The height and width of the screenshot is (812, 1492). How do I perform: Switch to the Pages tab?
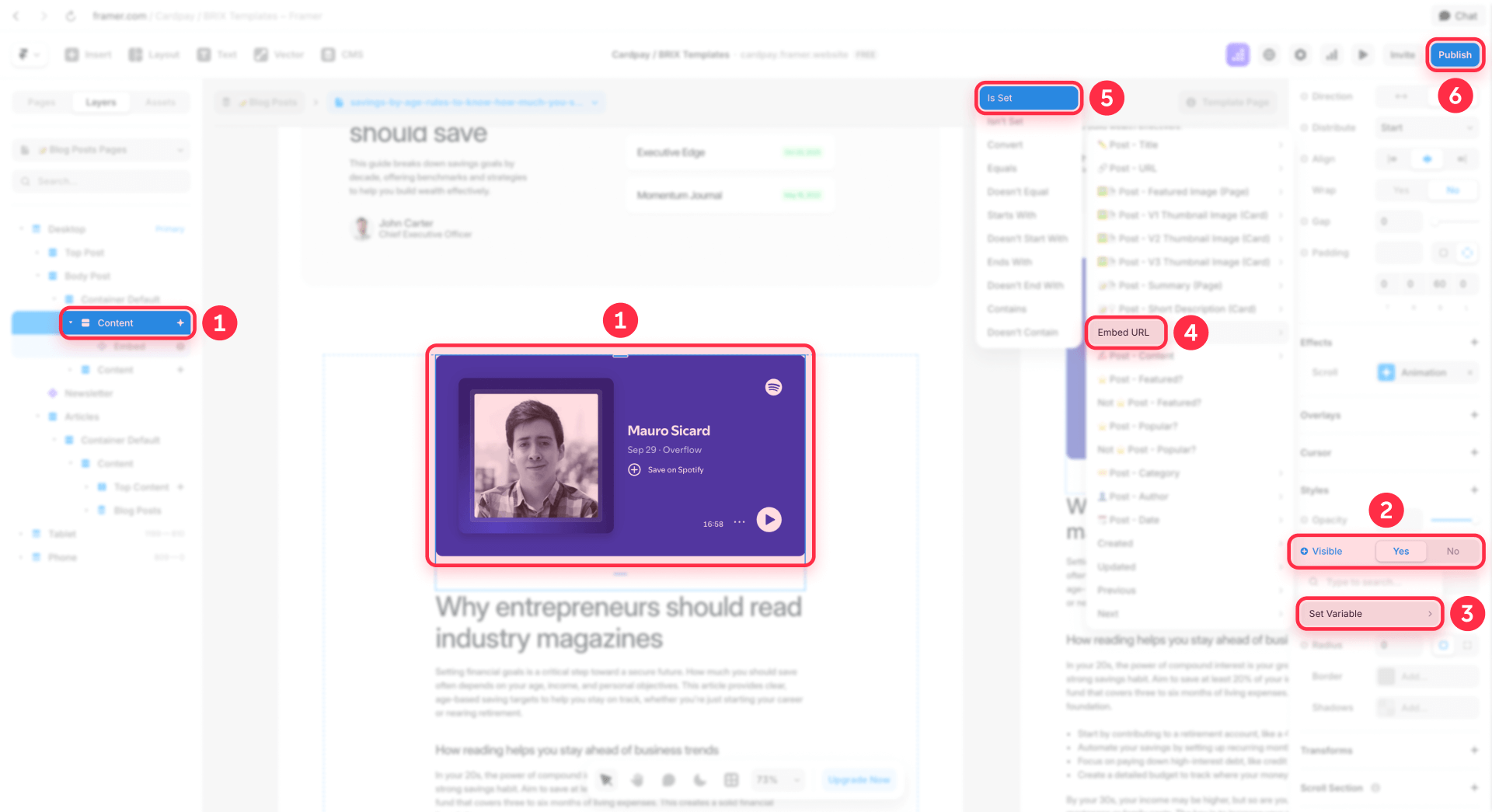click(x=41, y=102)
